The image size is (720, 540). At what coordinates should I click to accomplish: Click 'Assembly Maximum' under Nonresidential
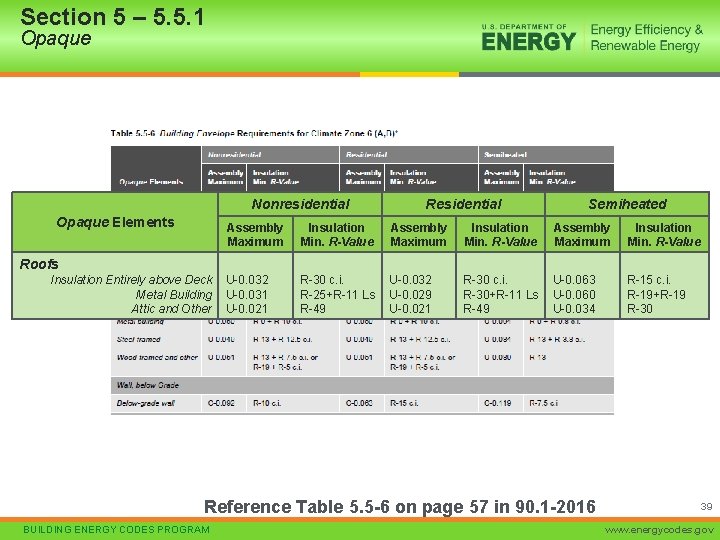[x=255, y=234]
